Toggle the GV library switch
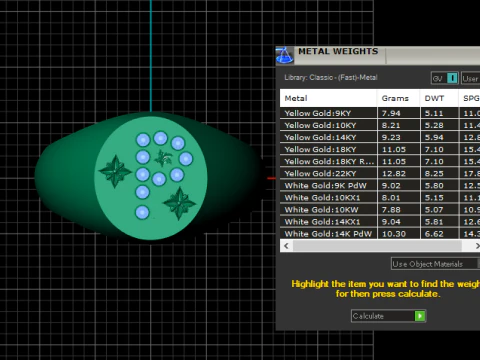 [x=445, y=78]
